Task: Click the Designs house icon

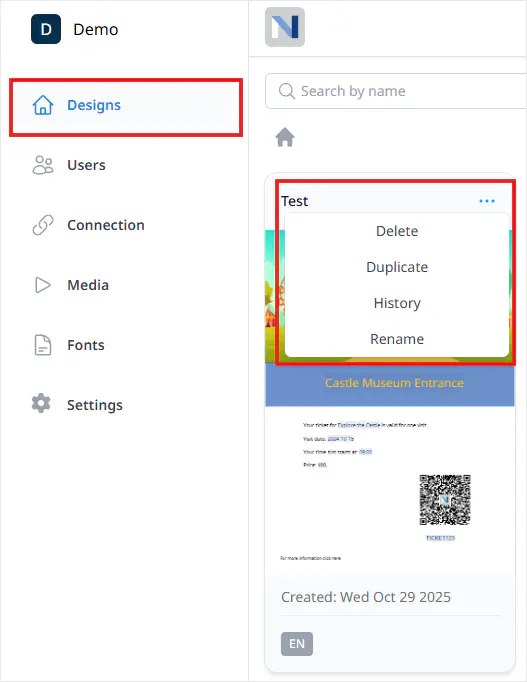Action: click(43, 105)
